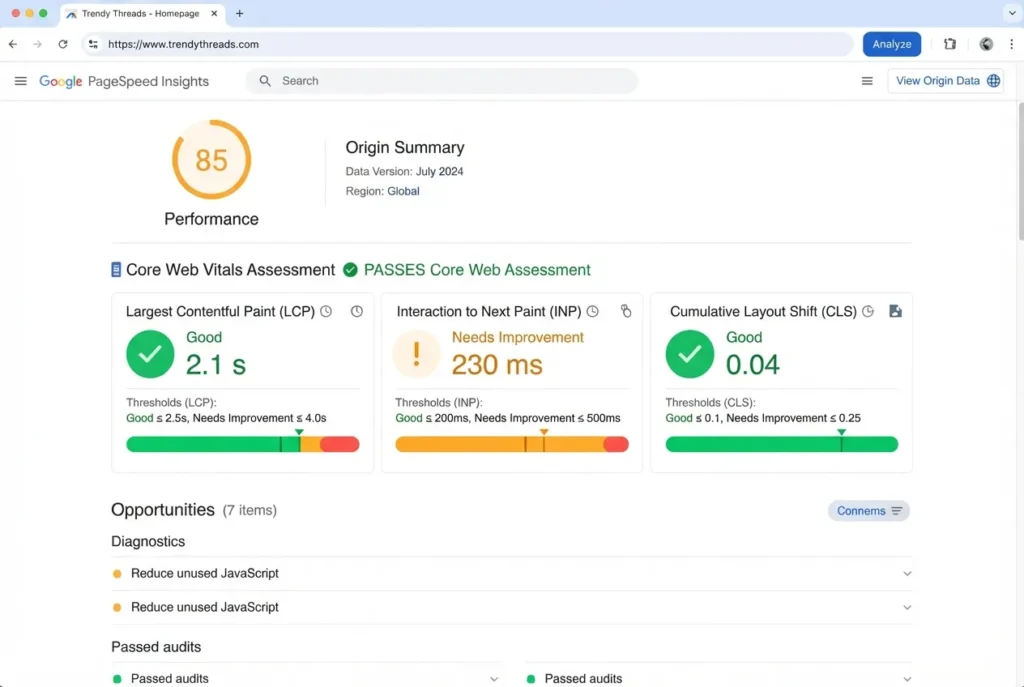Click the Thresholds (CLS) line
This screenshot has width=1024, height=687.
(x=710, y=403)
